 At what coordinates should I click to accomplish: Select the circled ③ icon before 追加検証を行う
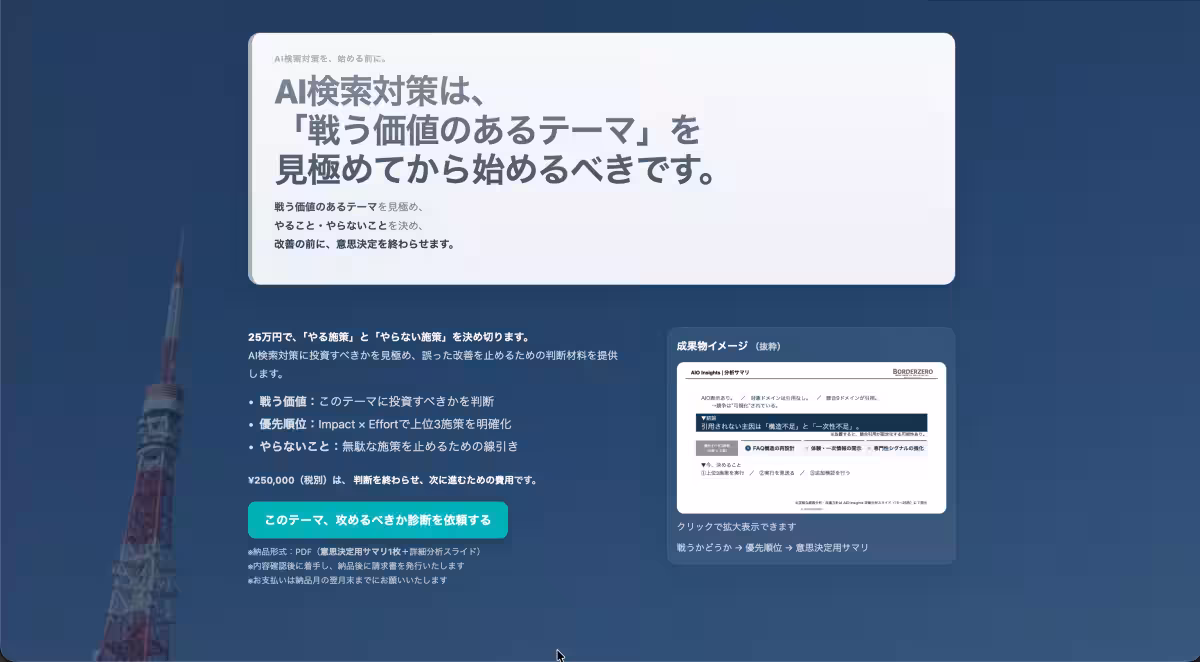(812, 473)
